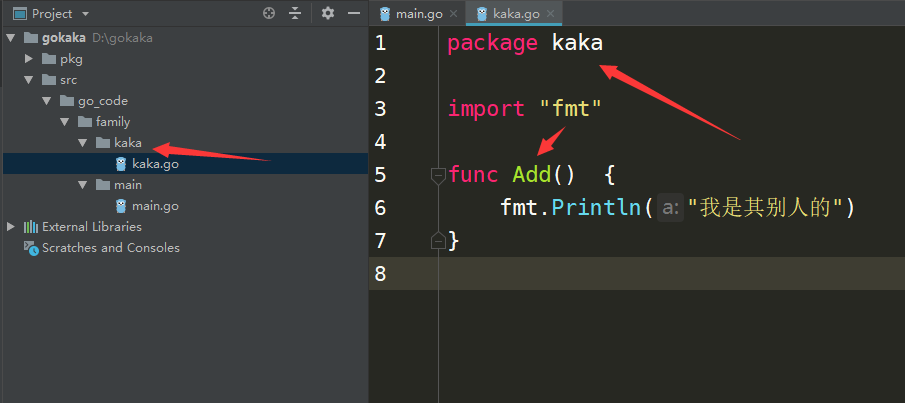Click the 'Println' call
This screenshot has height=403, width=905.
click(x=596, y=207)
